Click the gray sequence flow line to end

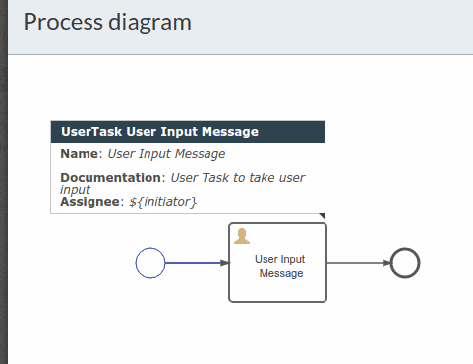click(355, 263)
